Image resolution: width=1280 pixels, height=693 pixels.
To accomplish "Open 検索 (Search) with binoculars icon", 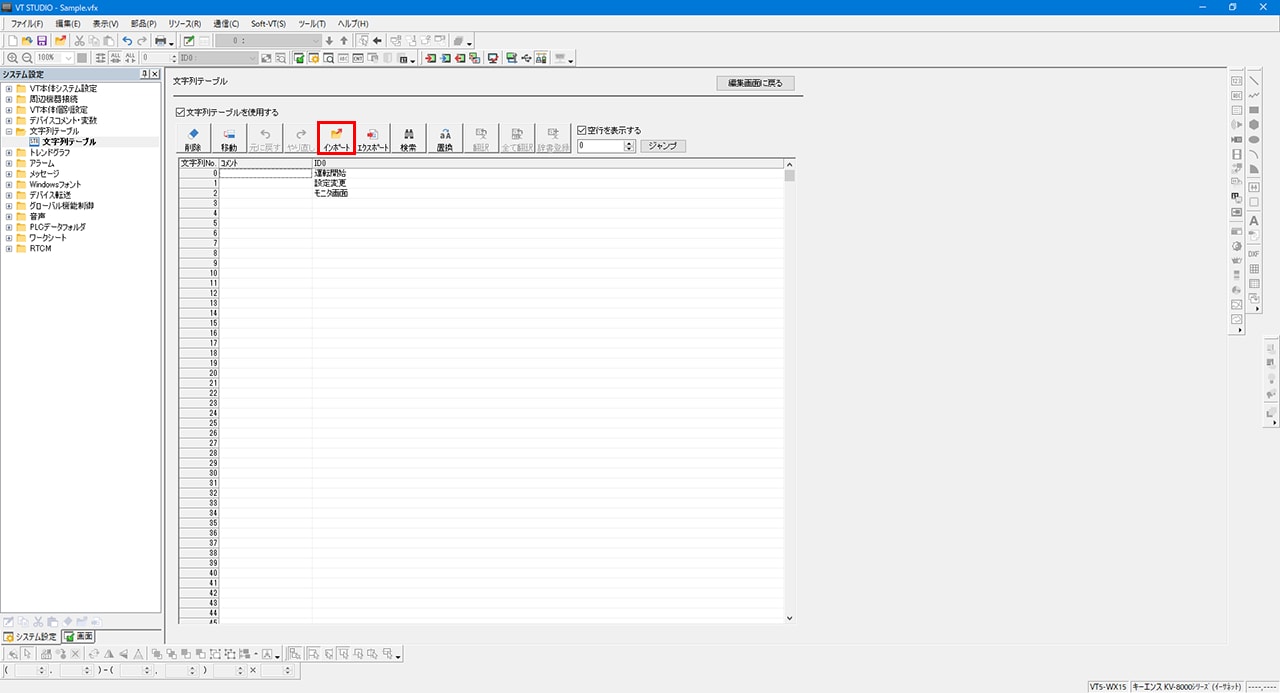I will pyautogui.click(x=408, y=138).
